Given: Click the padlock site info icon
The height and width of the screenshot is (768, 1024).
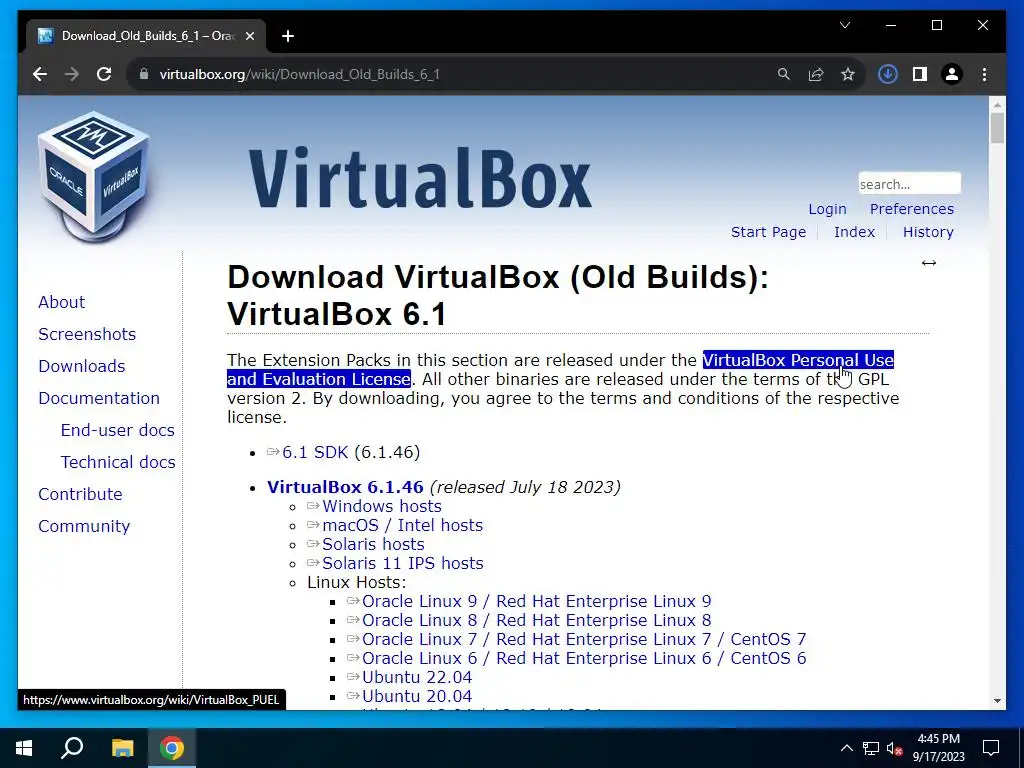Looking at the screenshot, I should point(144,74).
